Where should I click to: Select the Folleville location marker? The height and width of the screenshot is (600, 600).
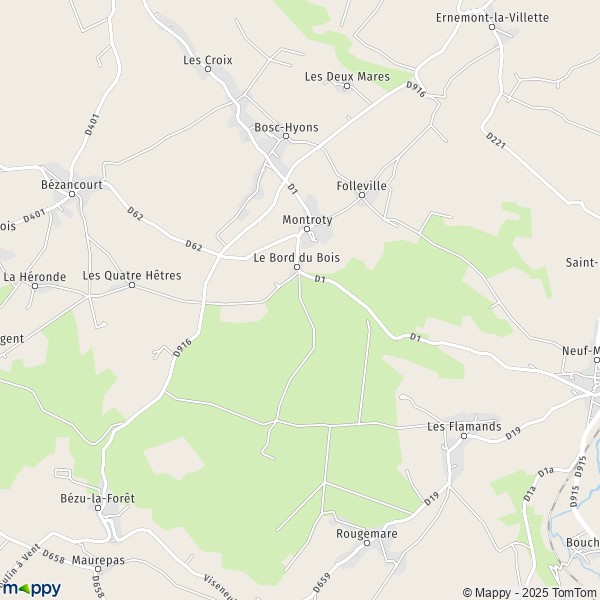[362, 195]
